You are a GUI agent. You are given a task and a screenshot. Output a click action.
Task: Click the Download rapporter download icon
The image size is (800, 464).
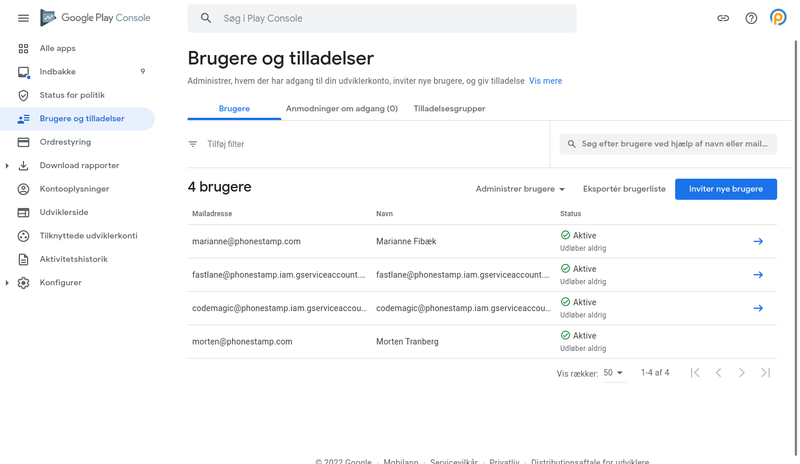click(23, 166)
